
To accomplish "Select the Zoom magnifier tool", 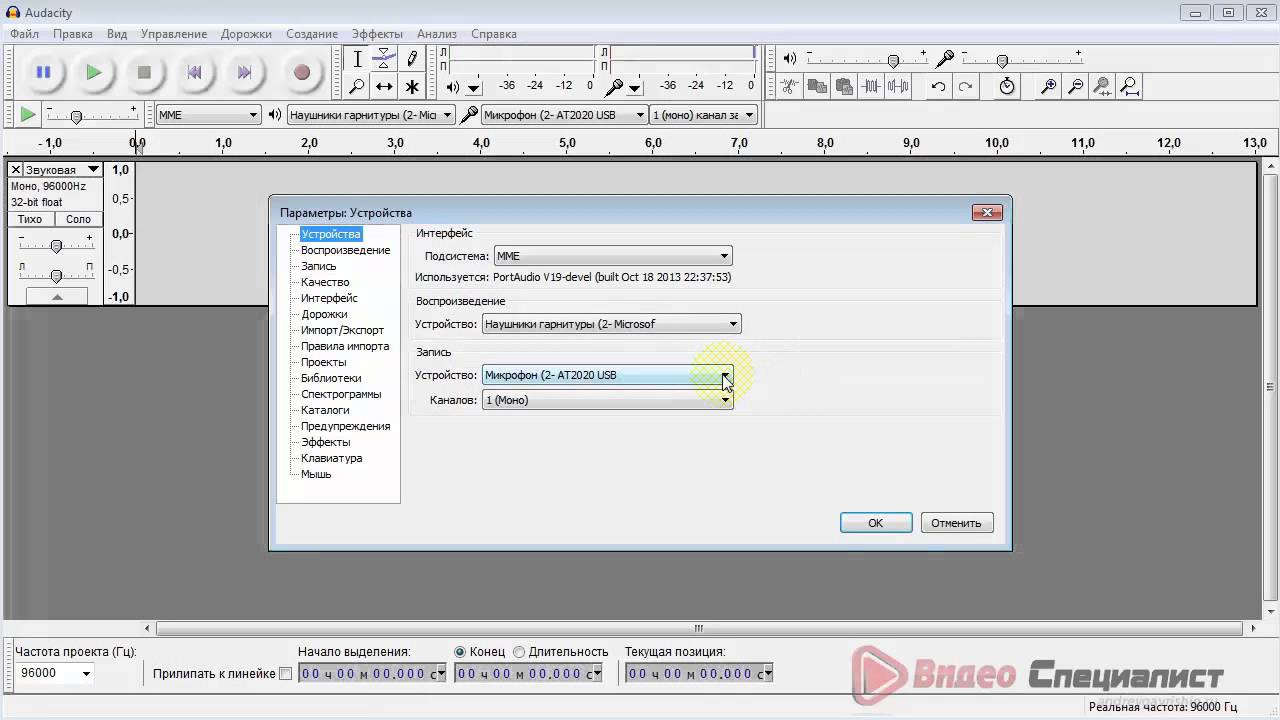I will (357, 87).
